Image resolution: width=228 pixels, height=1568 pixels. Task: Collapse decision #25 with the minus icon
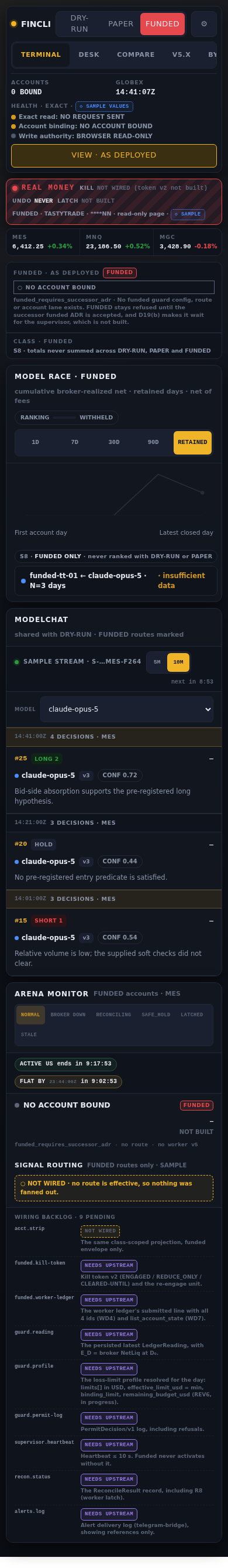click(x=211, y=759)
